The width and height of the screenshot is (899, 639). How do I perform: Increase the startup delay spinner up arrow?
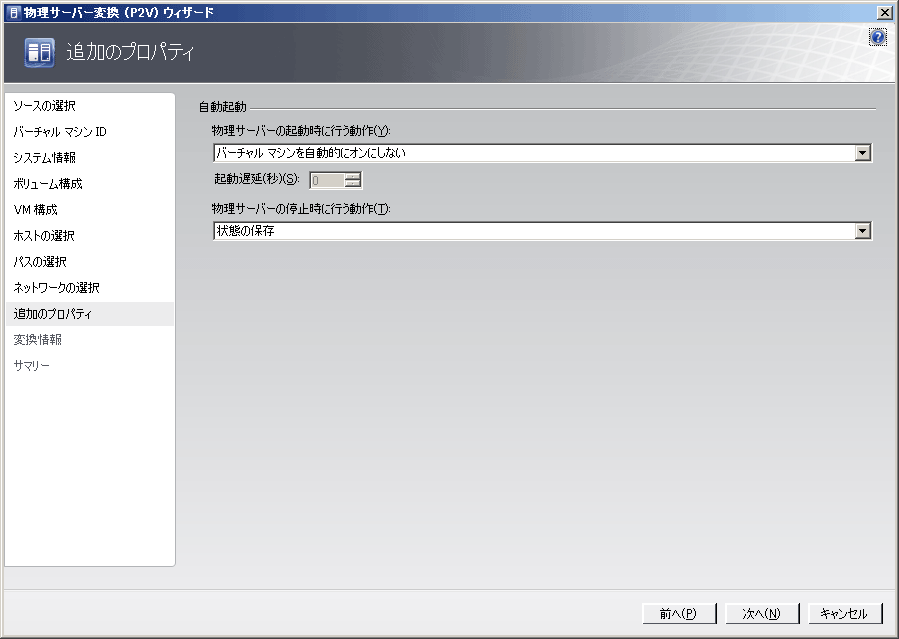[x=353, y=177]
